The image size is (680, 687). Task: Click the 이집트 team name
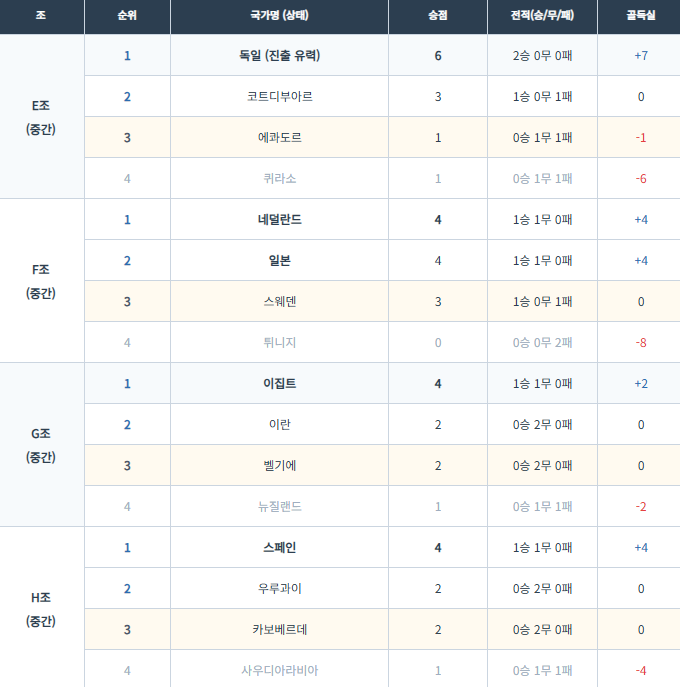point(280,384)
